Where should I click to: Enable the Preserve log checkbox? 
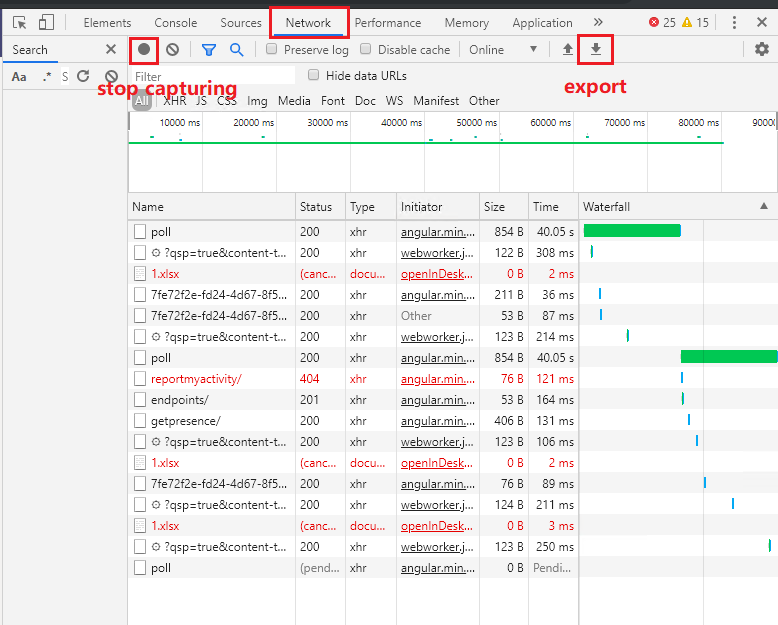[272, 49]
